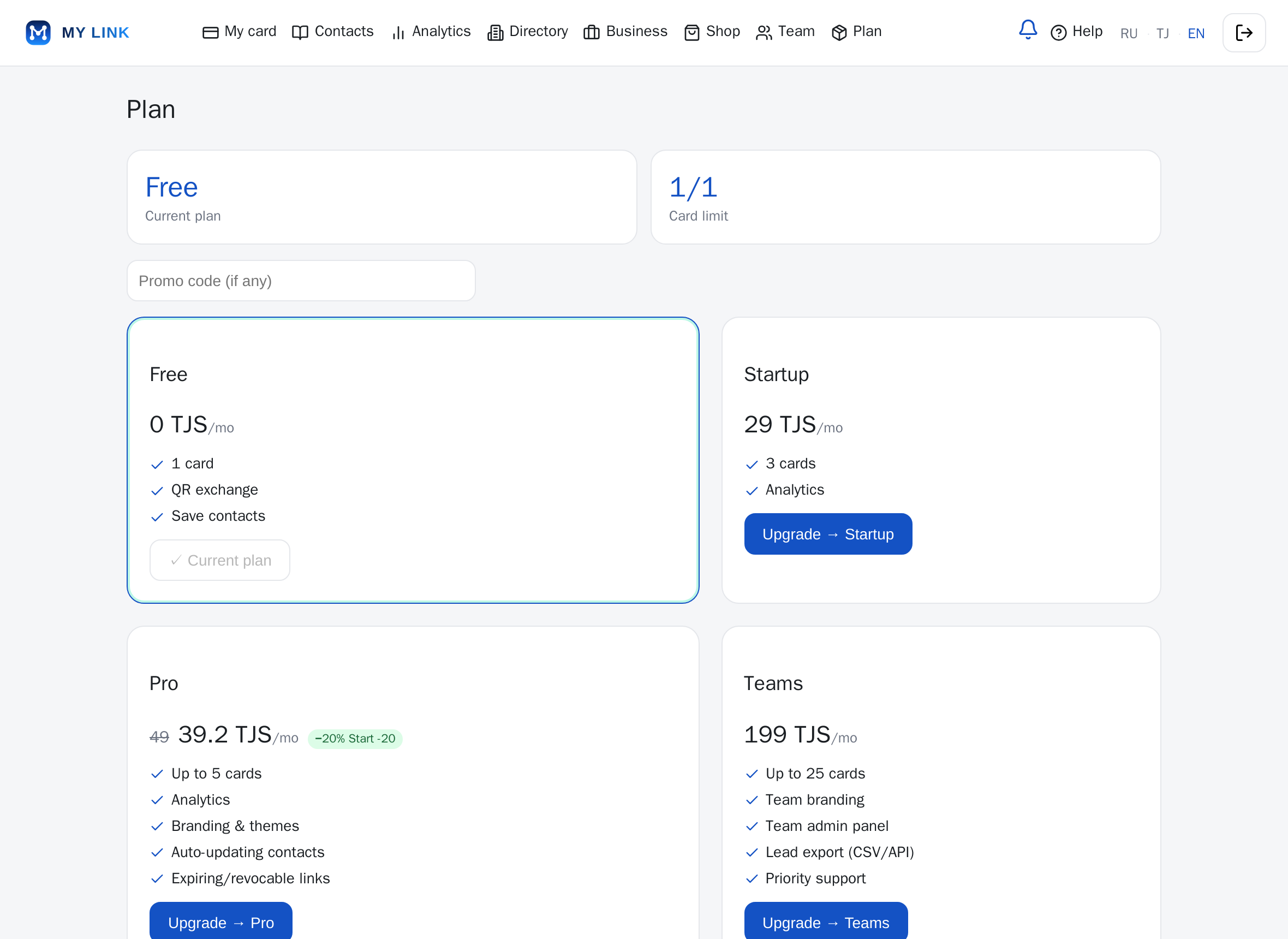Image resolution: width=1288 pixels, height=939 pixels.
Task: Click the Help question mark icon
Action: click(x=1058, y=33)
